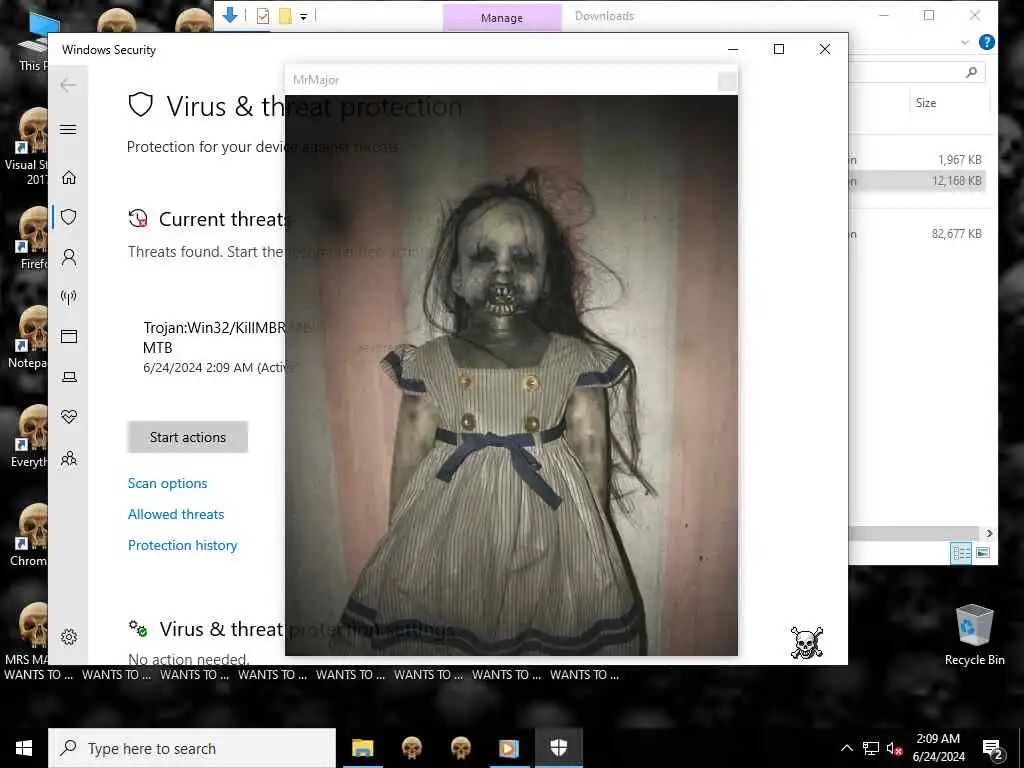
Task: Open Family options icon in sidebar
Action: [x=69, y=458]
